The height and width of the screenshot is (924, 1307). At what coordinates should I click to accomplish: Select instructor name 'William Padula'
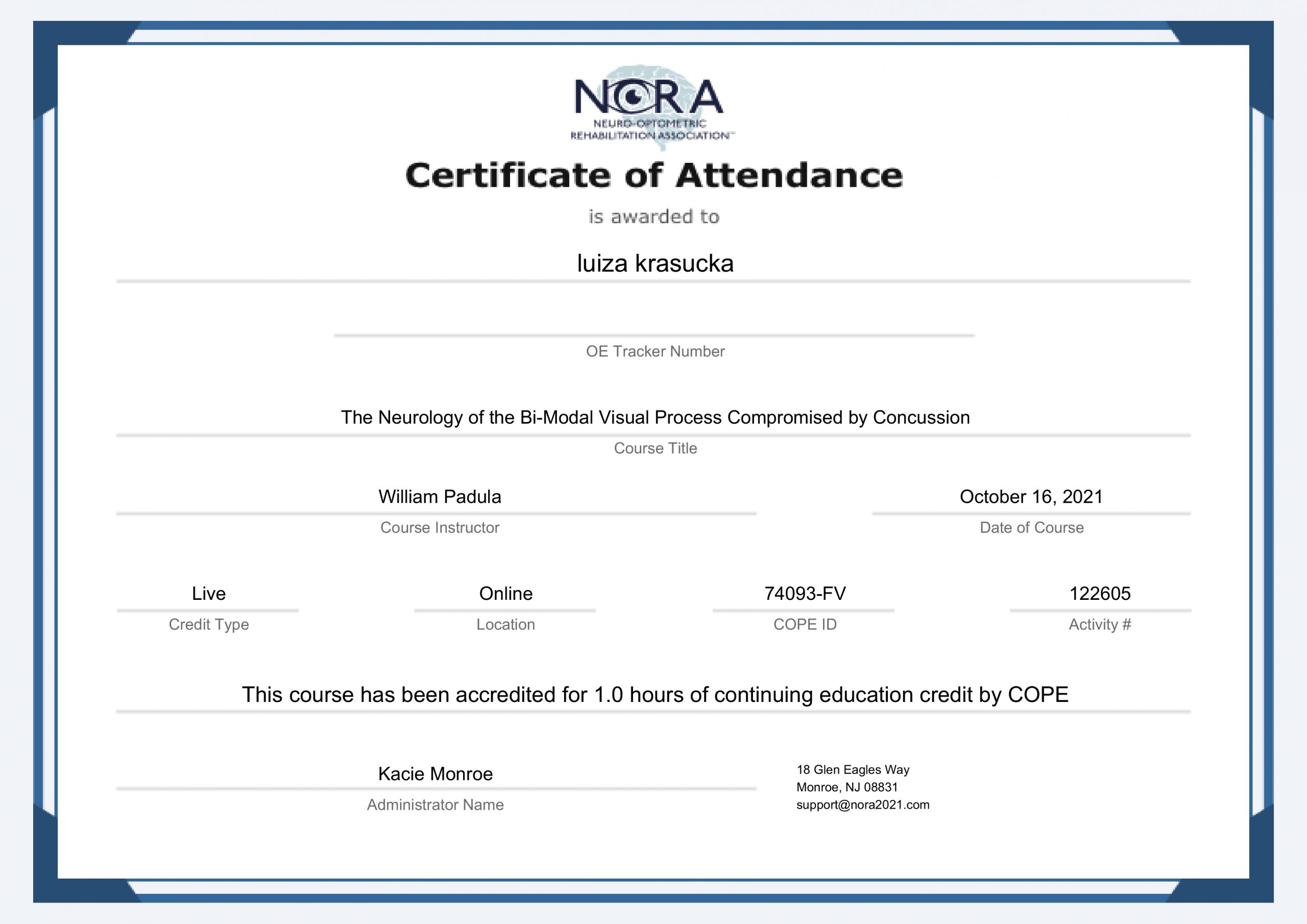pyautogui.click(x=440, y=496)
